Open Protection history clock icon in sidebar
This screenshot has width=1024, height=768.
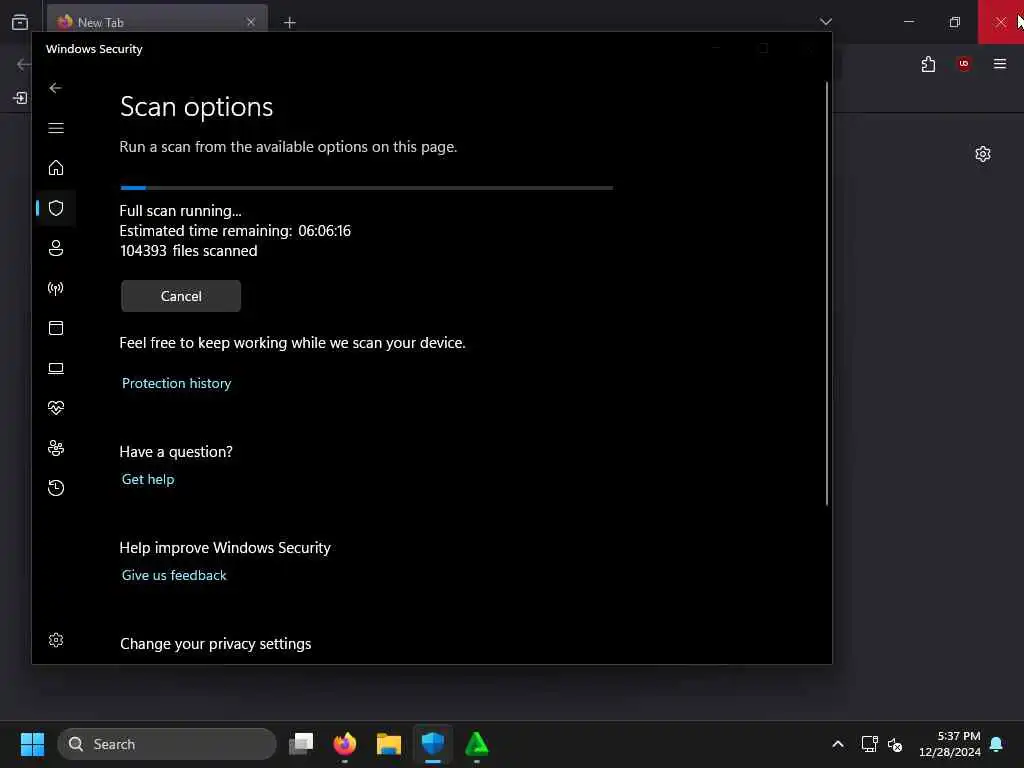[x=56, y=488]
